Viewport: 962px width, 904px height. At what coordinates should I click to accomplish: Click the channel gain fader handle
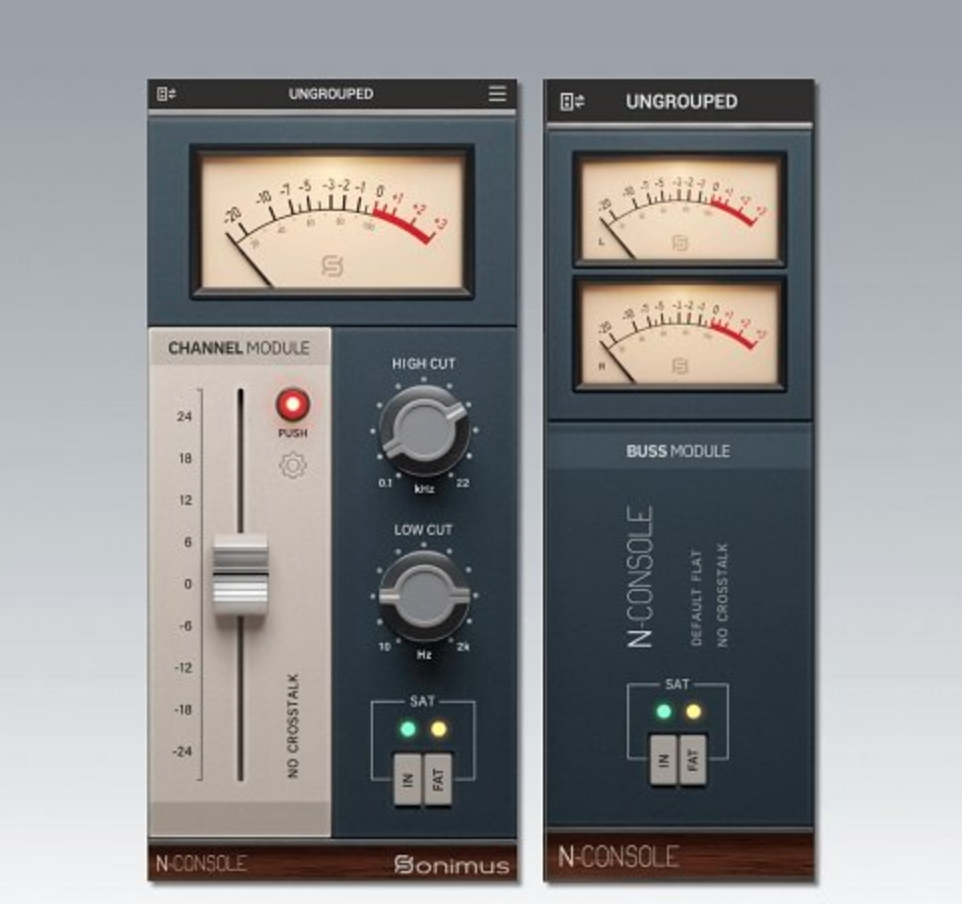(x=240, y=575)
